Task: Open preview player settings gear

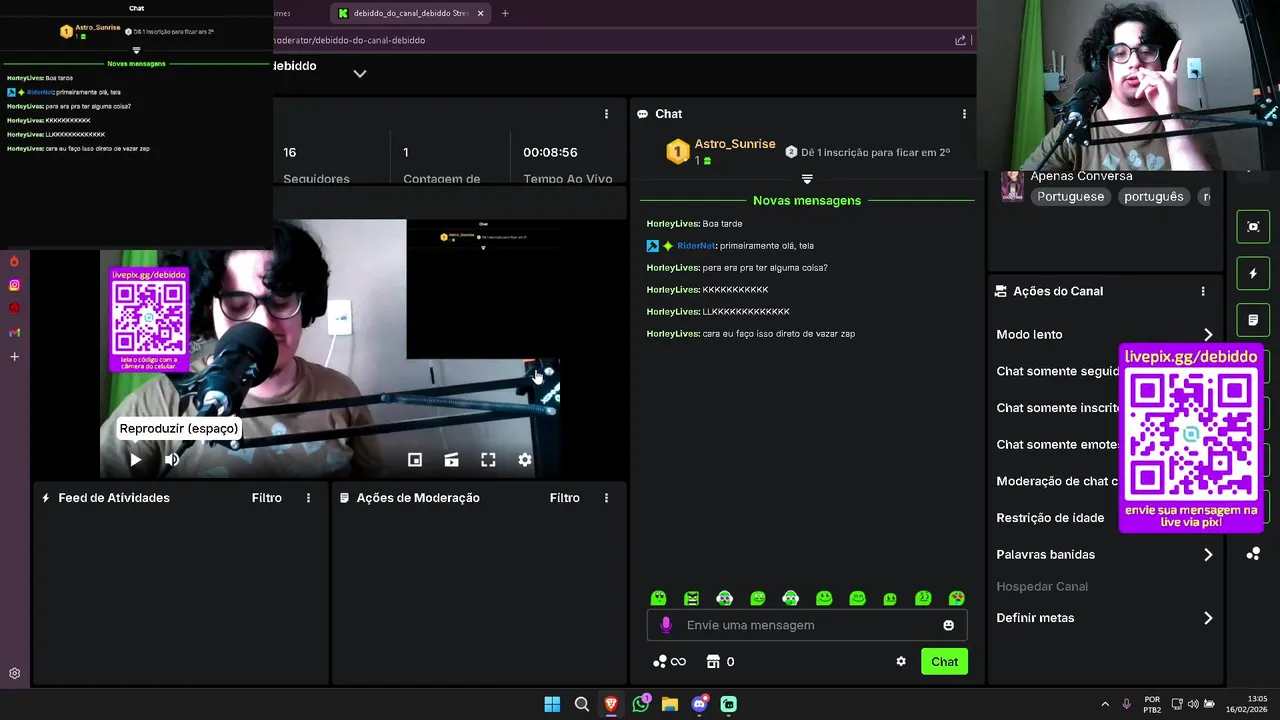Action: click(525, 460)
